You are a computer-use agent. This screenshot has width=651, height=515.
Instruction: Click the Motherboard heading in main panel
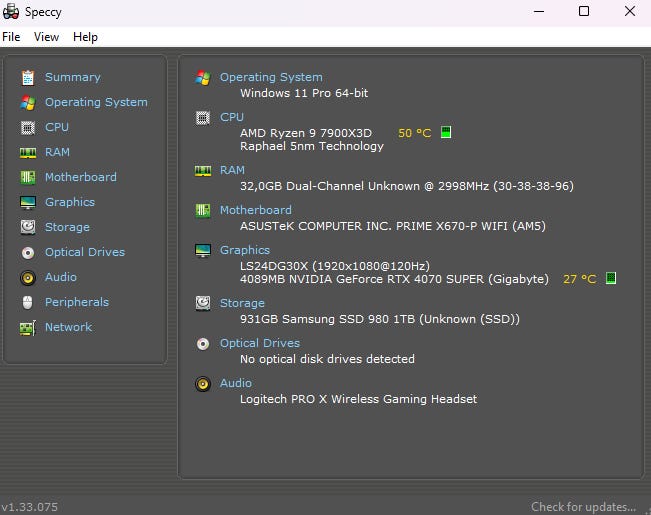(256, 210)
